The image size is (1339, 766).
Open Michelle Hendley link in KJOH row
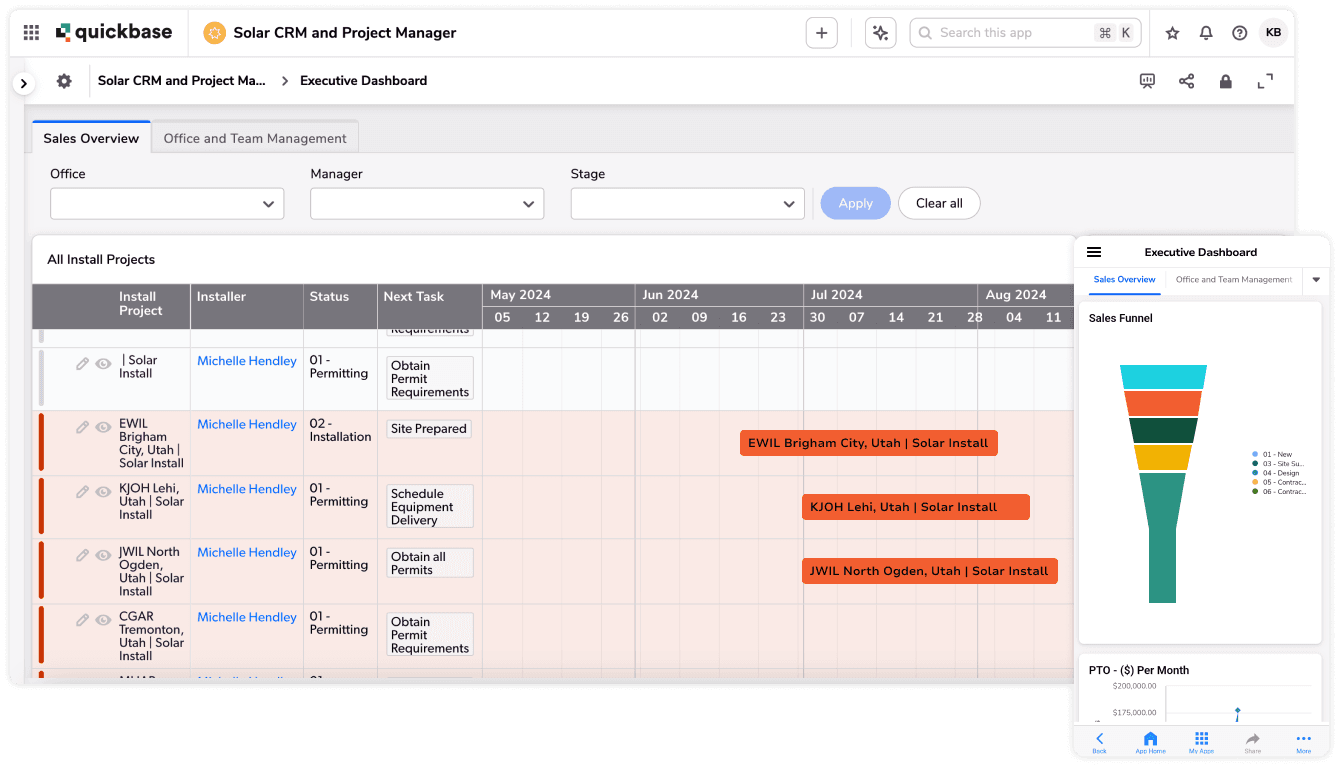(x=247, y=489)
